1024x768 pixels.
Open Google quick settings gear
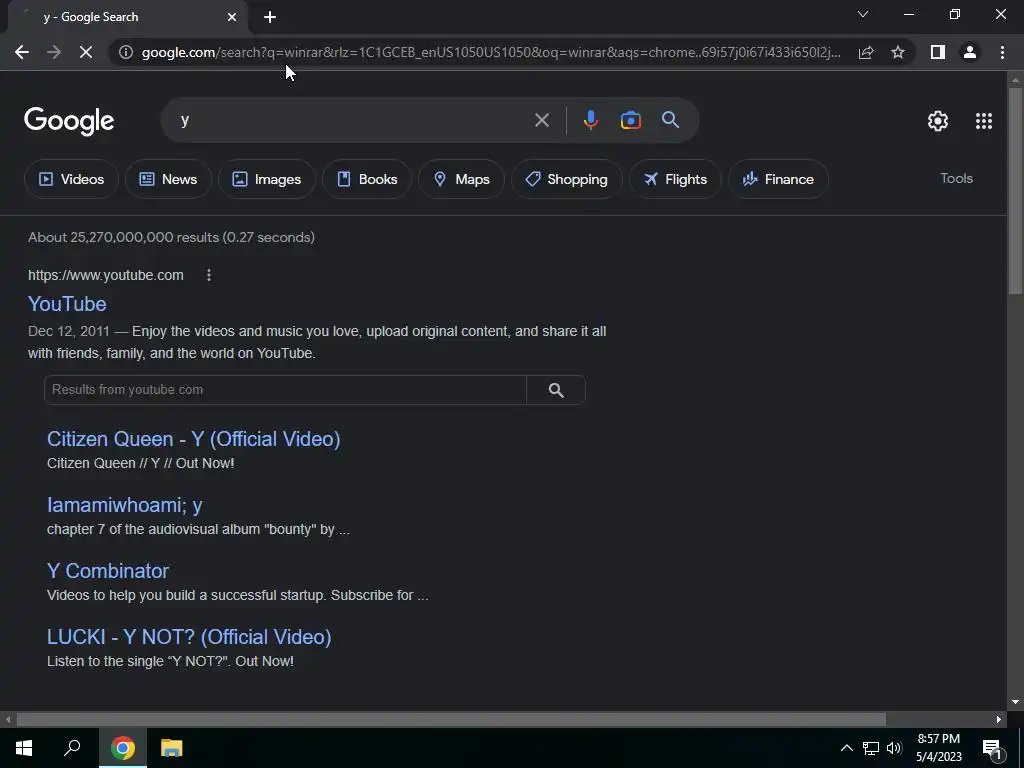point(938,121)
